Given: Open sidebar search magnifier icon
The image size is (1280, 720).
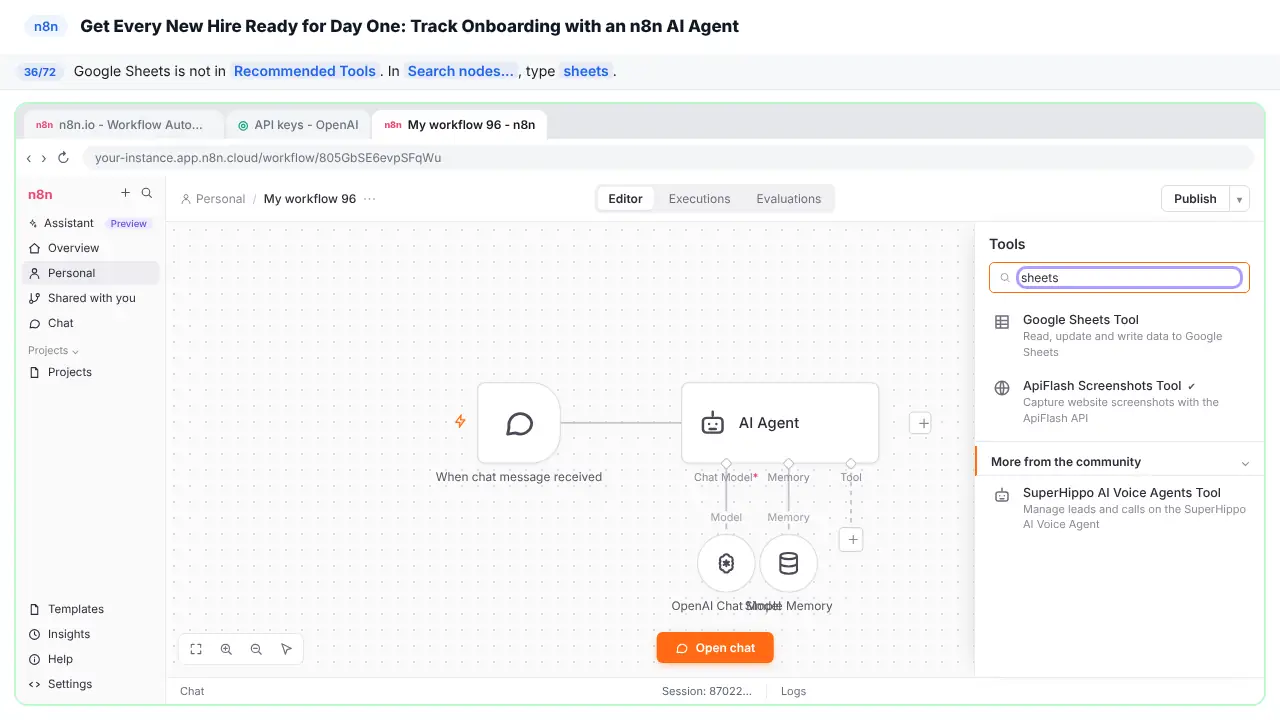Looking at the screenshot, I should coord(147,193).
